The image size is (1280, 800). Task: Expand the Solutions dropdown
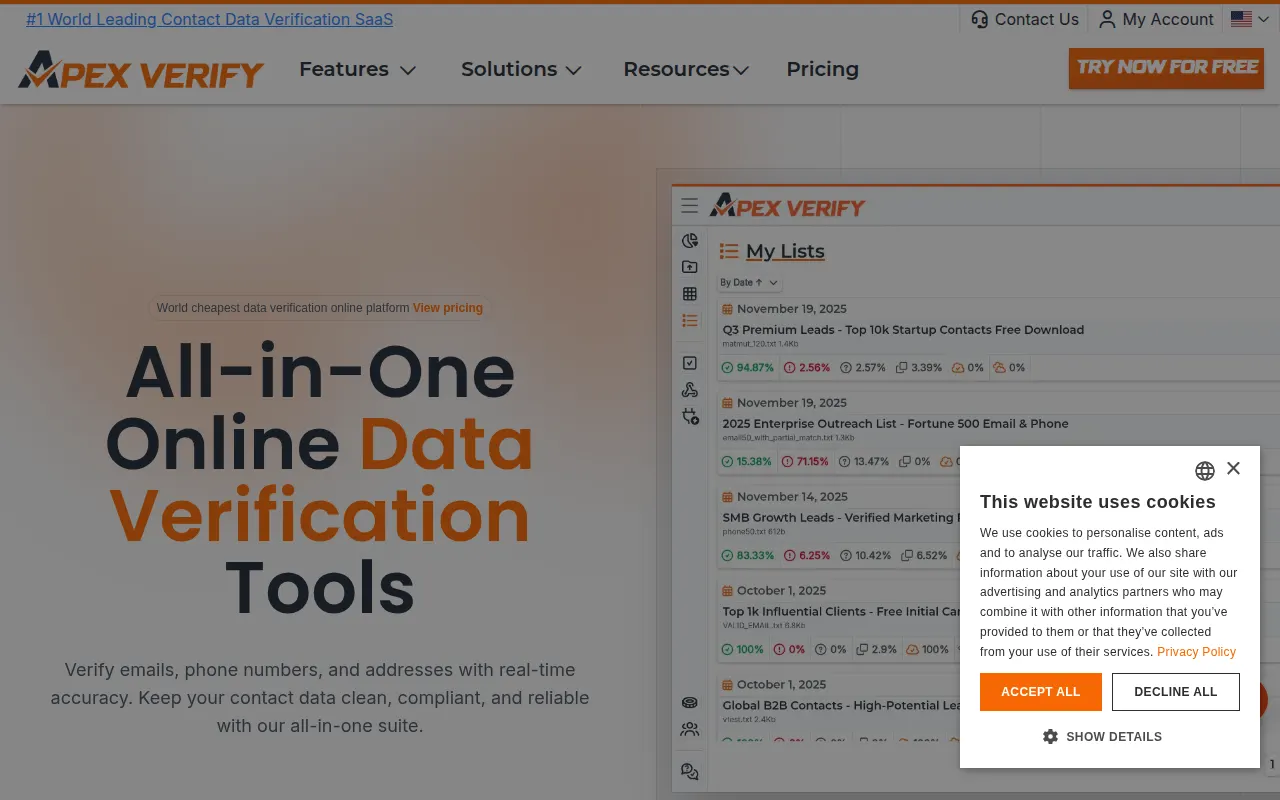pyautogui.click(x=521, y=69)
